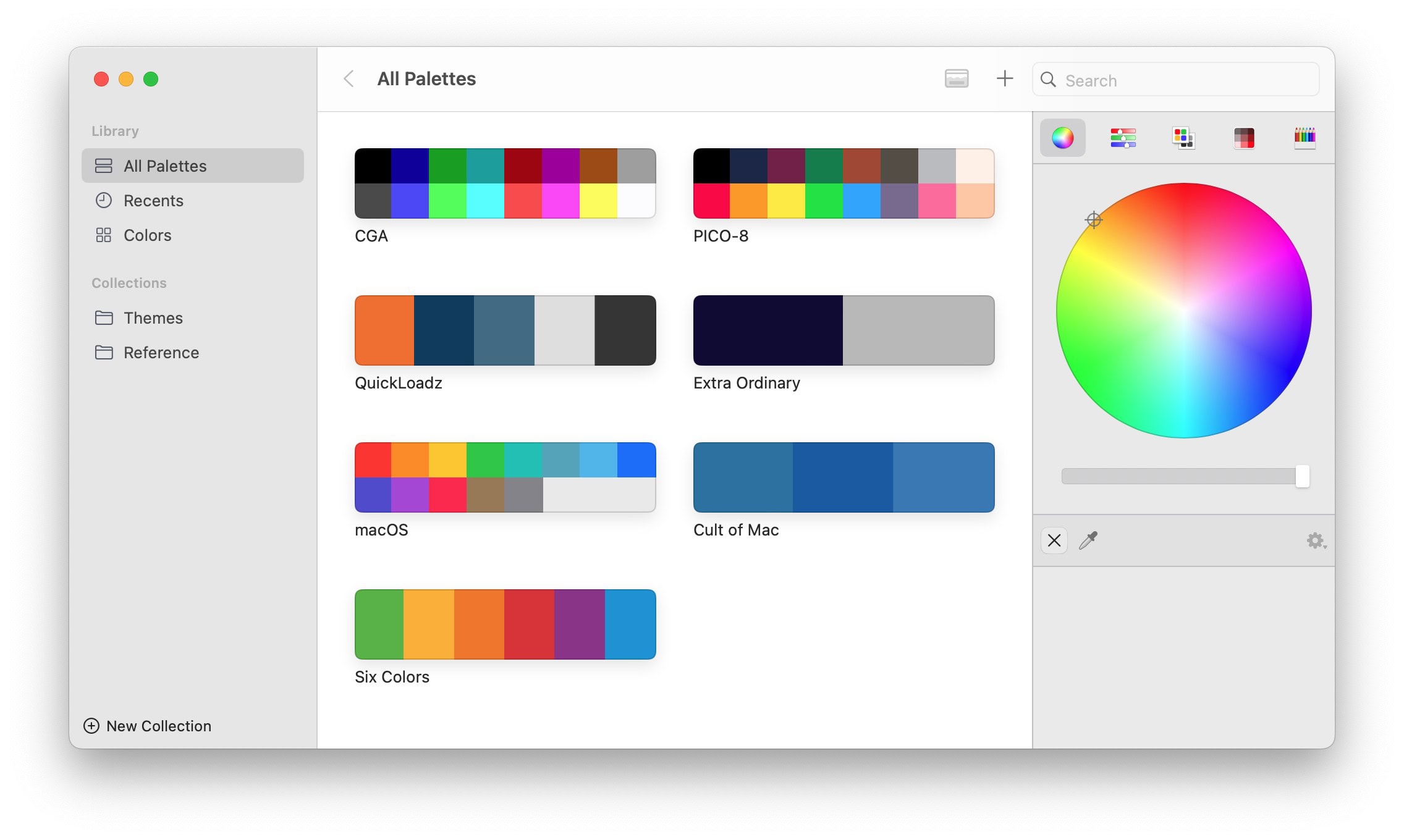Click the New Collection button
The height and width of the screenshot is (840, 1404).
[148, 726]
